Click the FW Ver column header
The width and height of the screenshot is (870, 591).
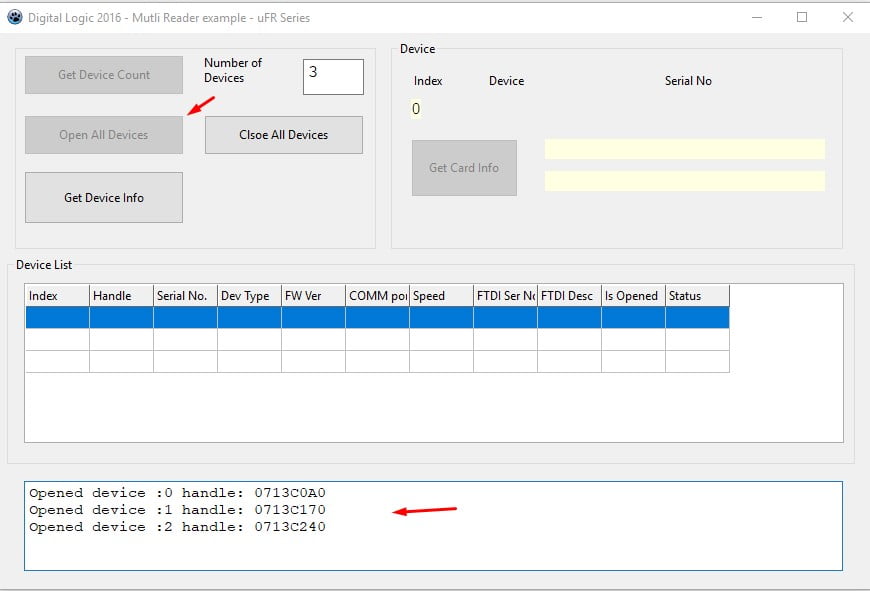313,296
